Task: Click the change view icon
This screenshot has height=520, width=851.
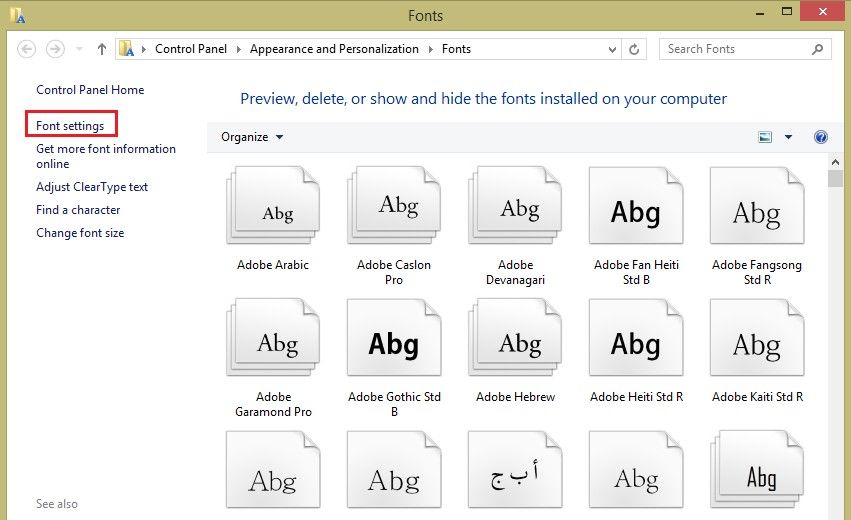Action: (x=766, y=137)
